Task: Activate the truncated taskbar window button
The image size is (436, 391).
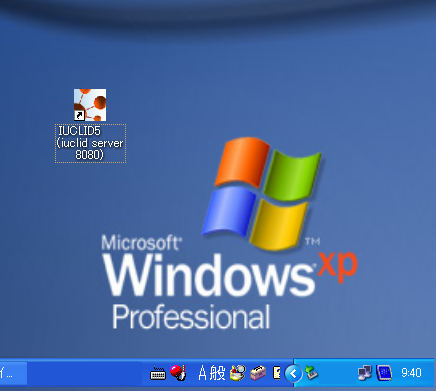Action: 13,373
